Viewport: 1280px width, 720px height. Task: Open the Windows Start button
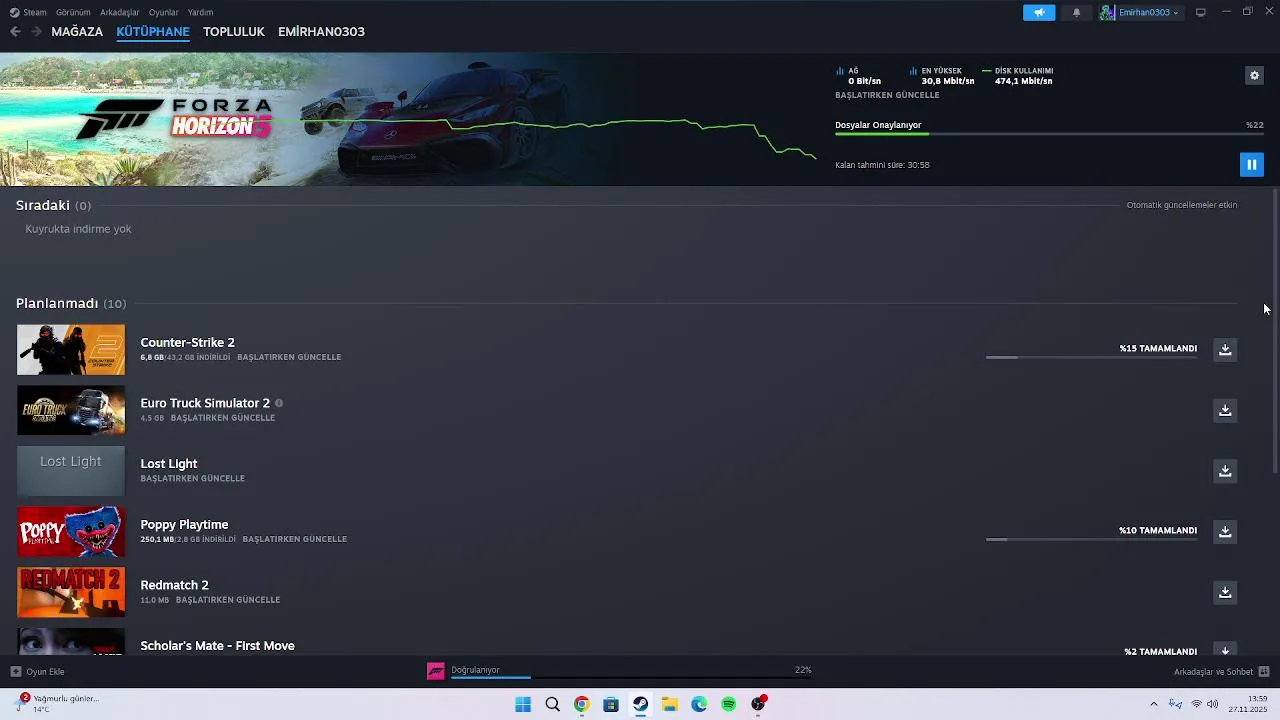click(x=523, y=704)
